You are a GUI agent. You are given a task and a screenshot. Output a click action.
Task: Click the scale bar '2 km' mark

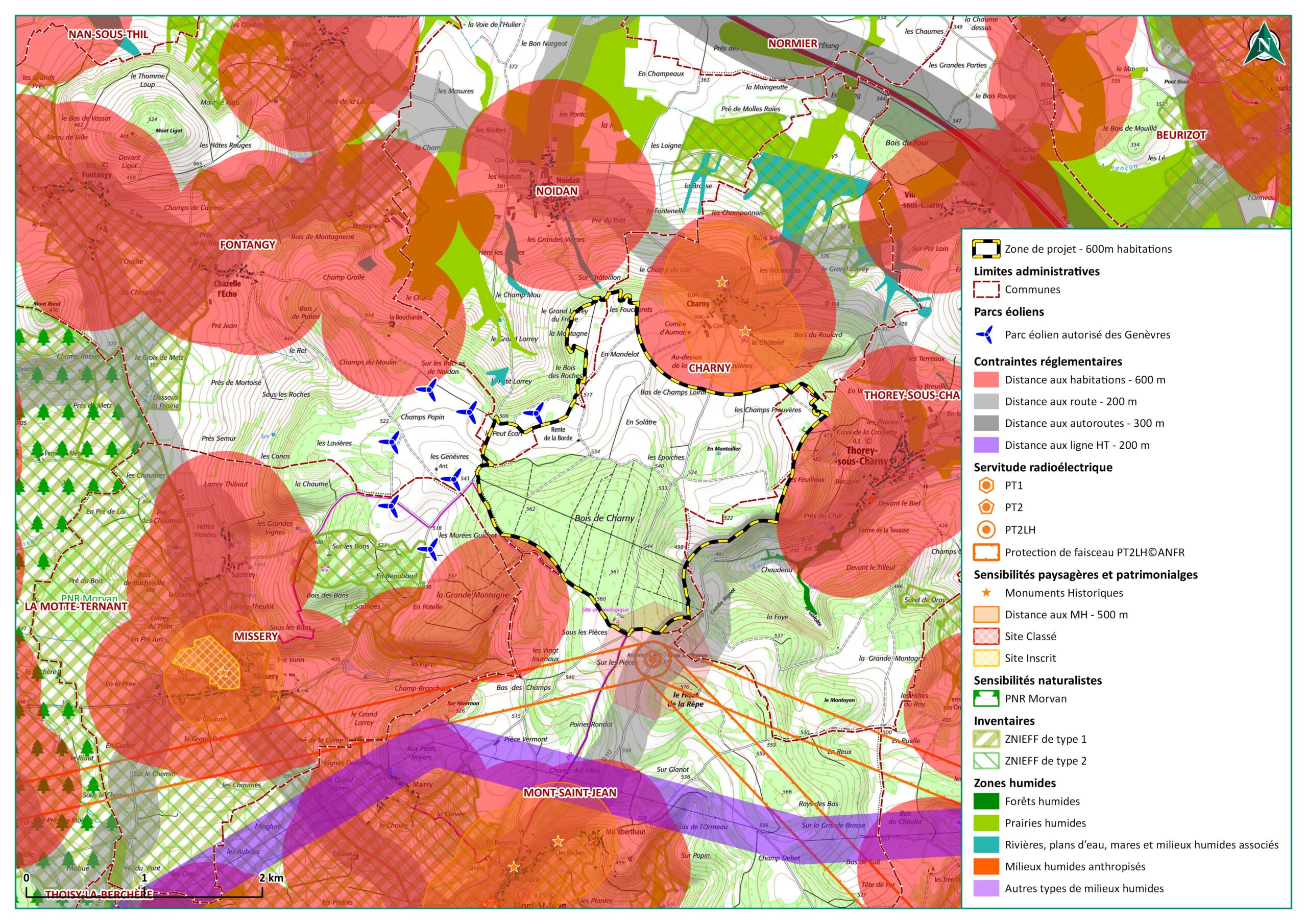pos(271,878)
